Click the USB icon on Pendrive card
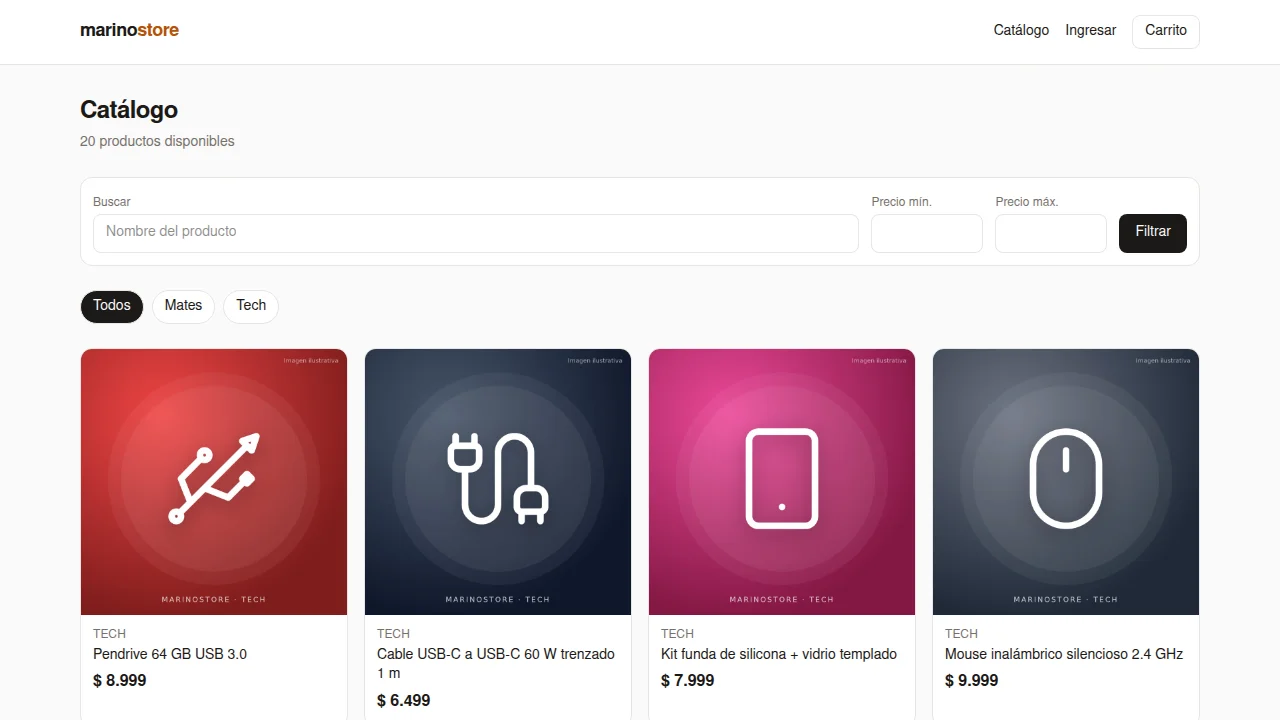This screenshot has height=720, width=1280. click(x=214, y=478)
